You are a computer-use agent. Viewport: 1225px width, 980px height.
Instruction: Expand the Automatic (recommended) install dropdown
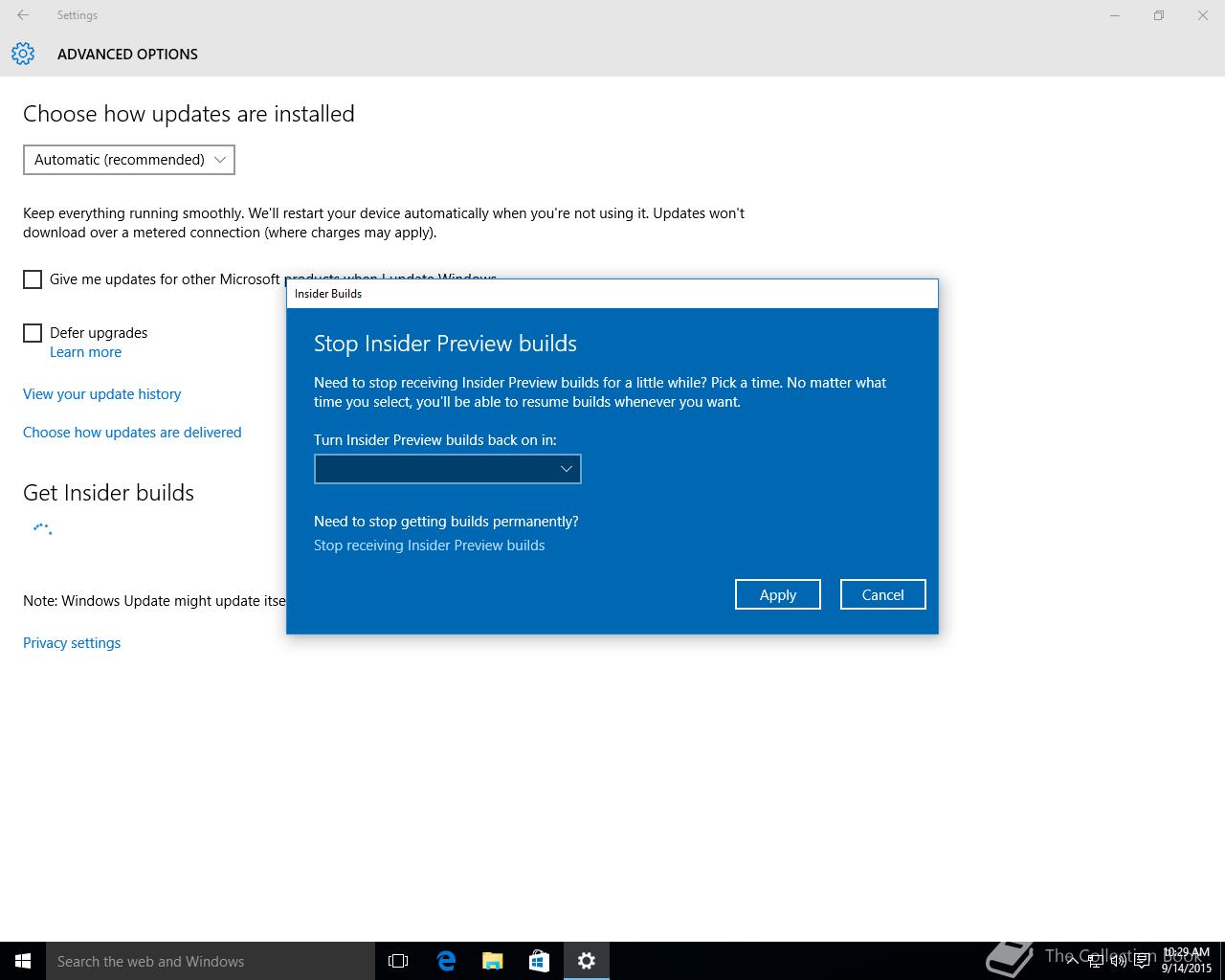pyautogui.click(x=129, y=160)
